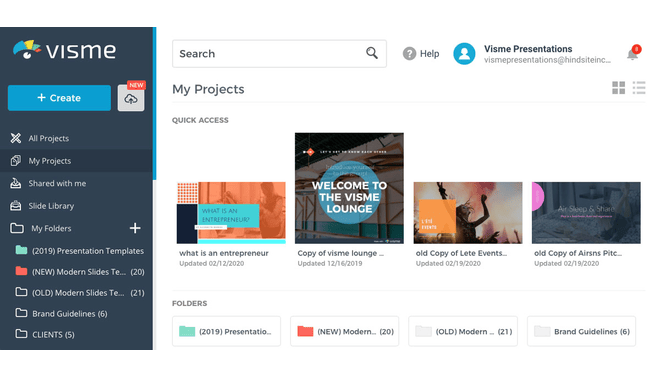Open (NEW) Modern... (20) folder card
The image size is (660, 377).
pos(345,332)
